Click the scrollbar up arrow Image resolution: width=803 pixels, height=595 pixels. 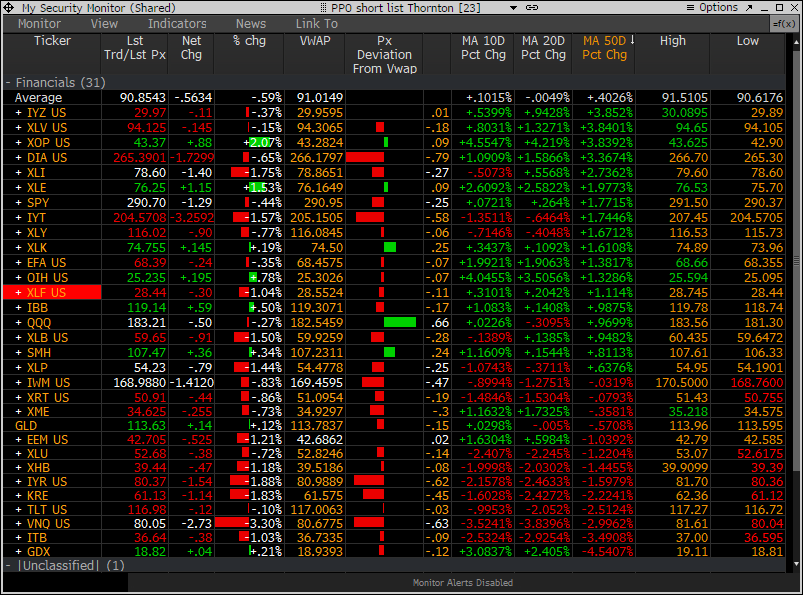pos(796,43)
